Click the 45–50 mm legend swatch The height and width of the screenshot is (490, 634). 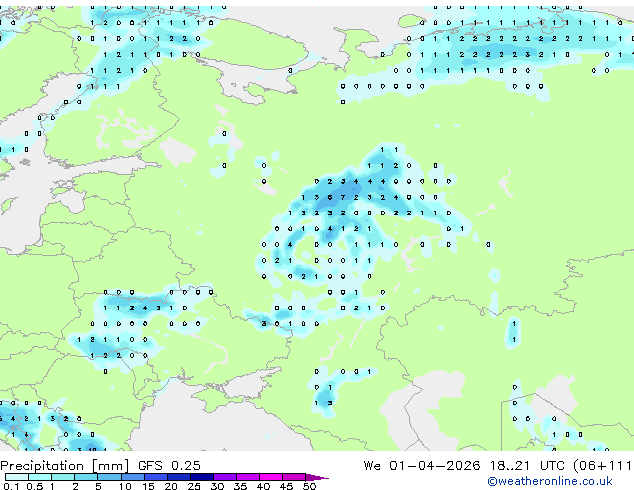(x=294, y=477)
